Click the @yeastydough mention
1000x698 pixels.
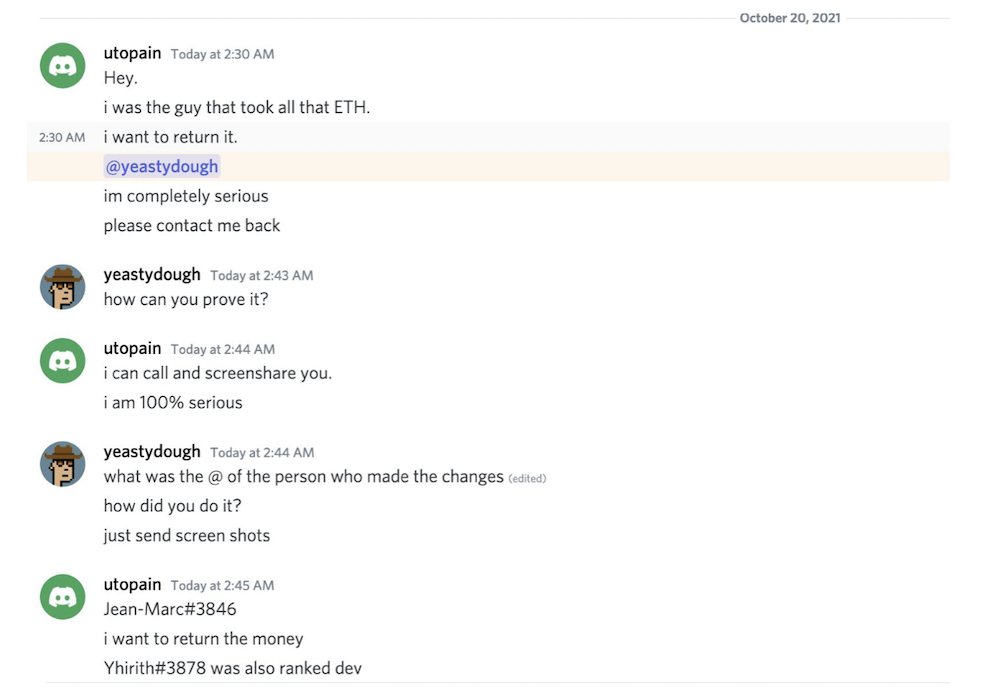click(x=162, y=167)
